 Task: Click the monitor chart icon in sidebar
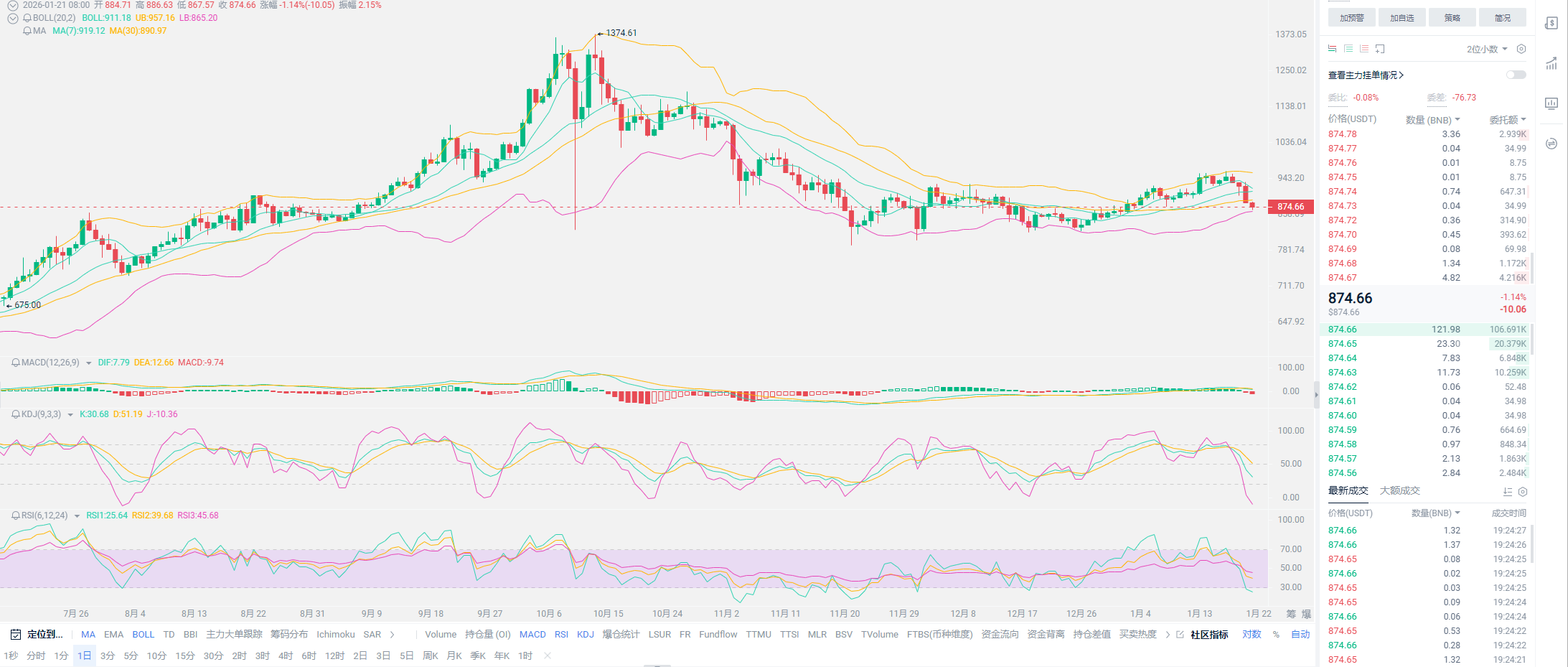(1551, 103)
